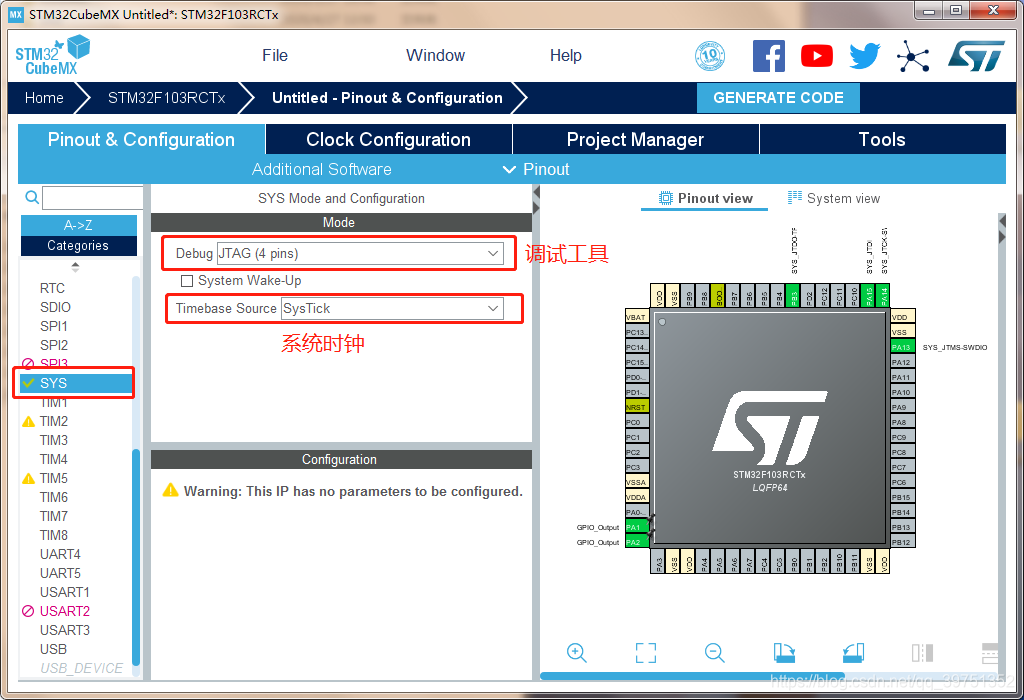The height and width of the screenshot is (700, 1024).
Task: Flip chip view icon
Action: point(922,652)
